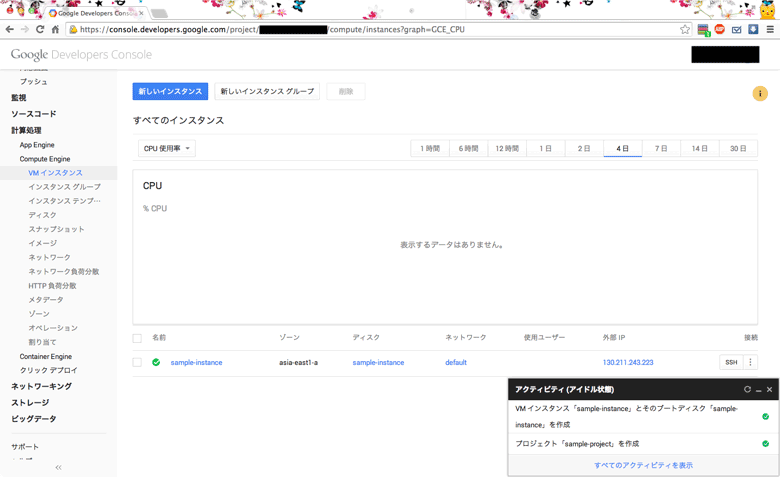This screenshot has width=780, height=477.
Task: Click the yellow info icon
Action: [760, 94]
